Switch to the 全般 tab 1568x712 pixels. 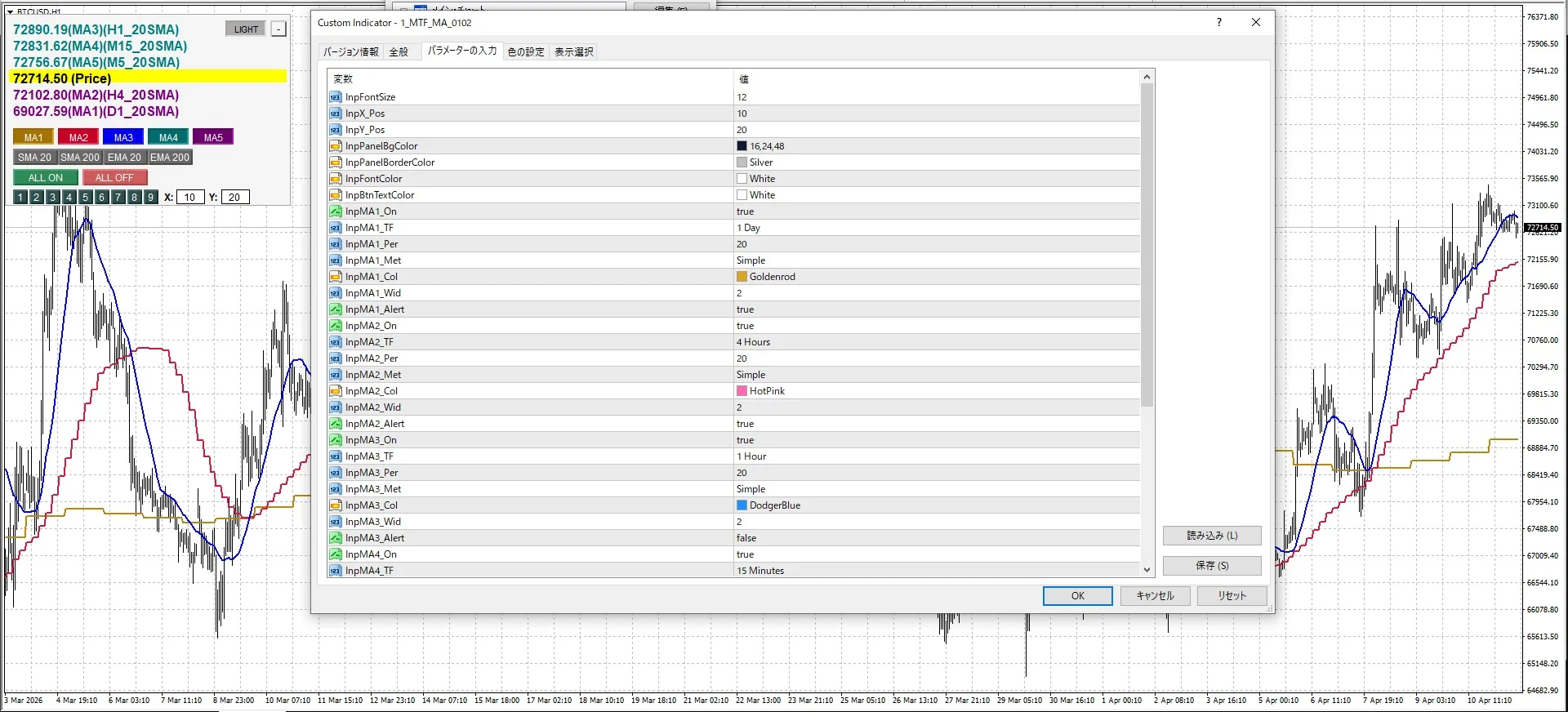[x=399, y=52]
